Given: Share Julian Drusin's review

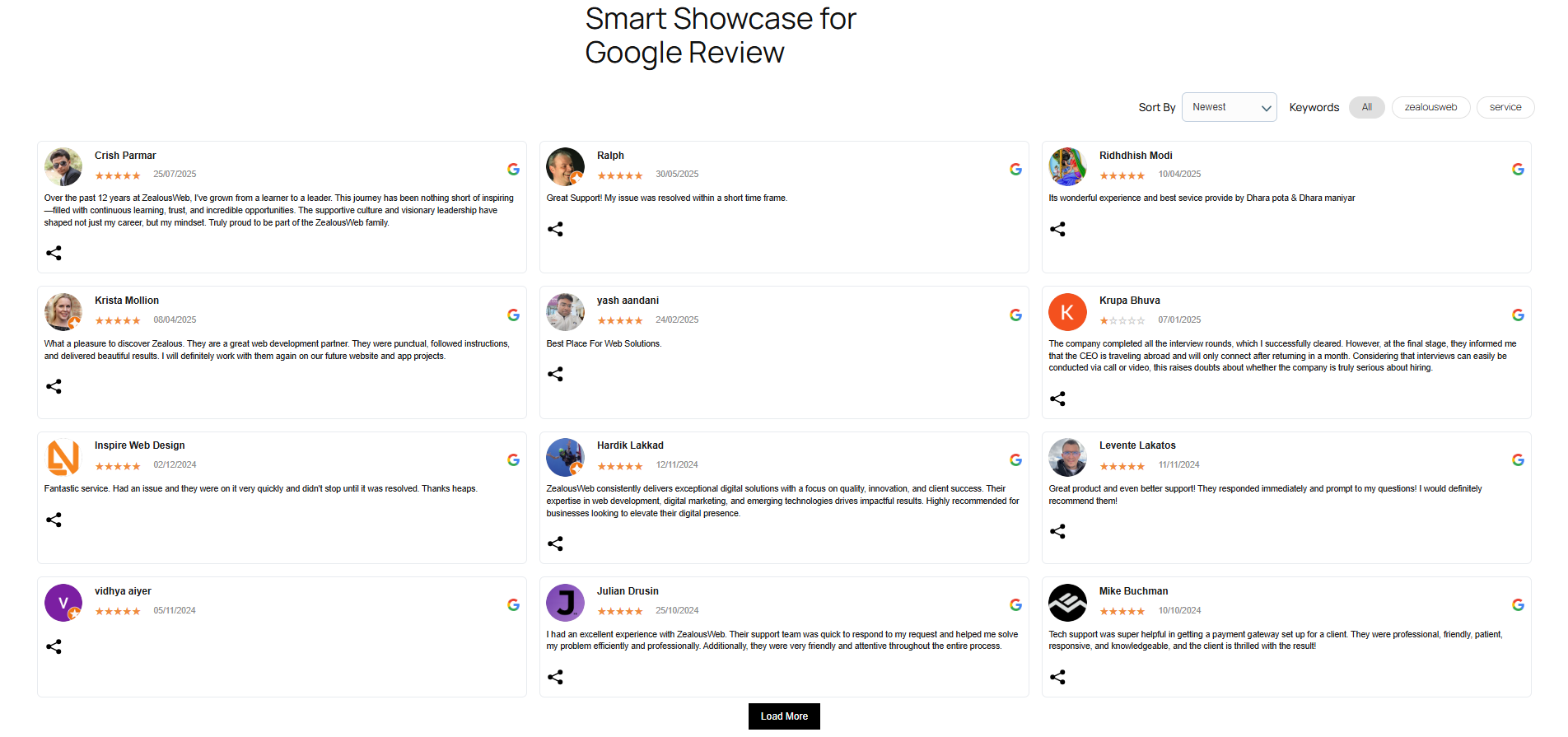Looking at the screenshot, I should [555, 677].
